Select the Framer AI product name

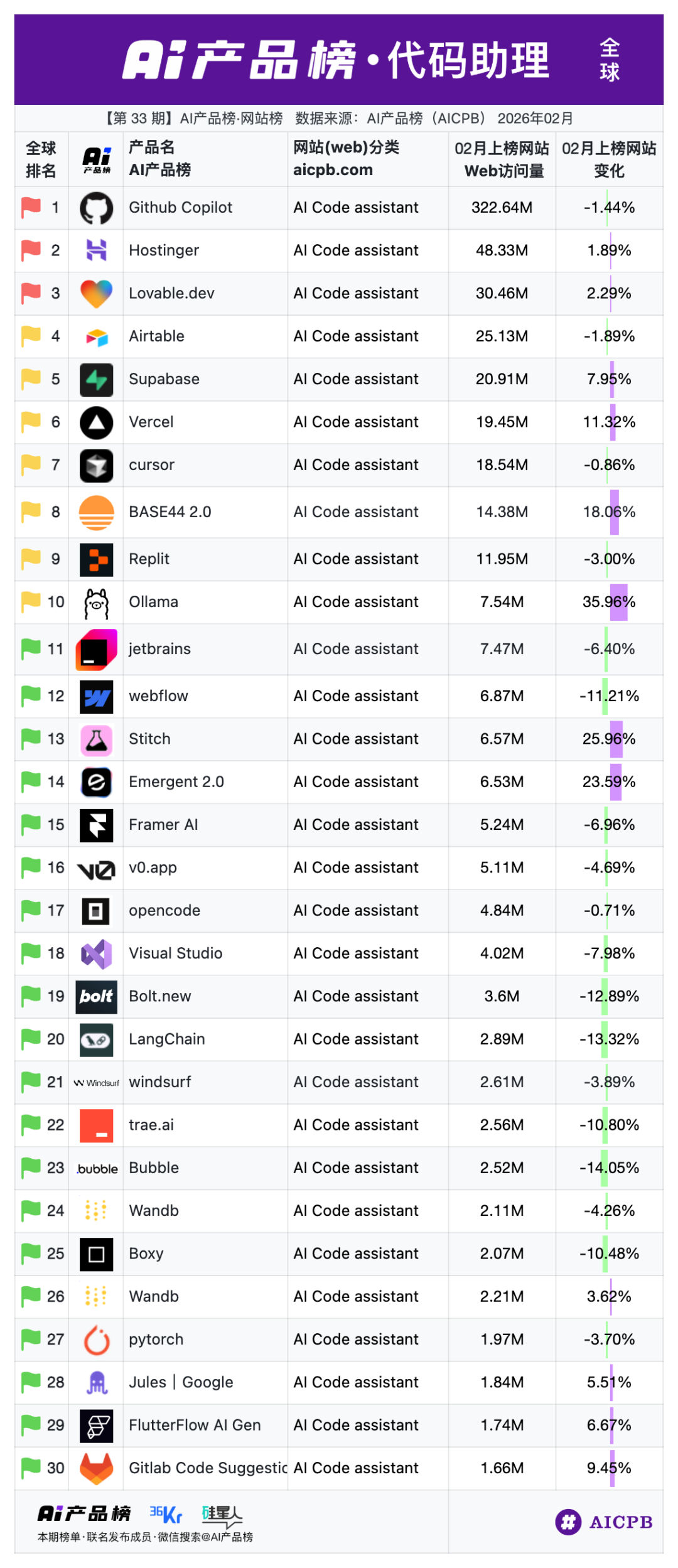point(163,825)
